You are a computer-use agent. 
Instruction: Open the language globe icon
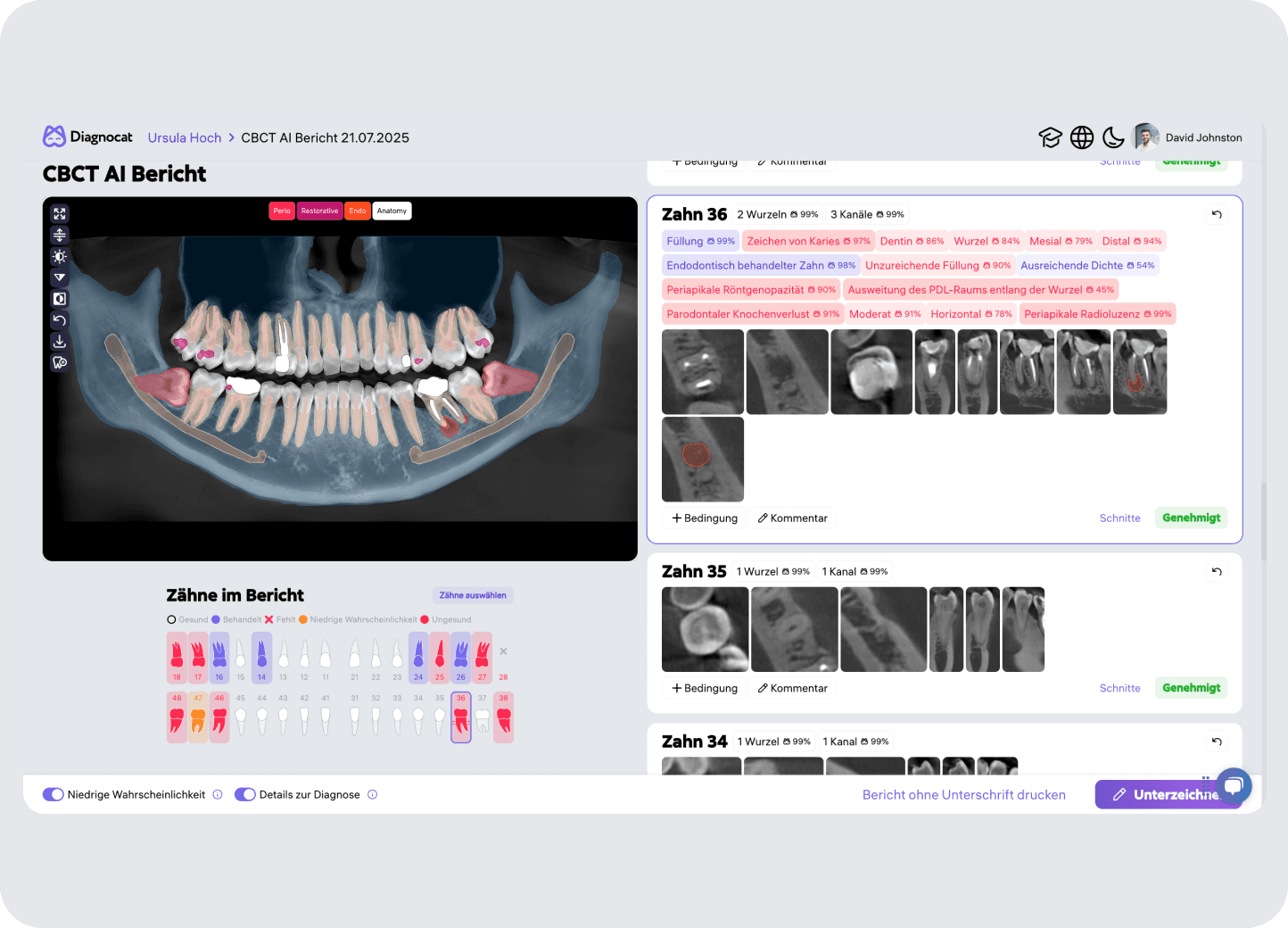pos(1082,137)
